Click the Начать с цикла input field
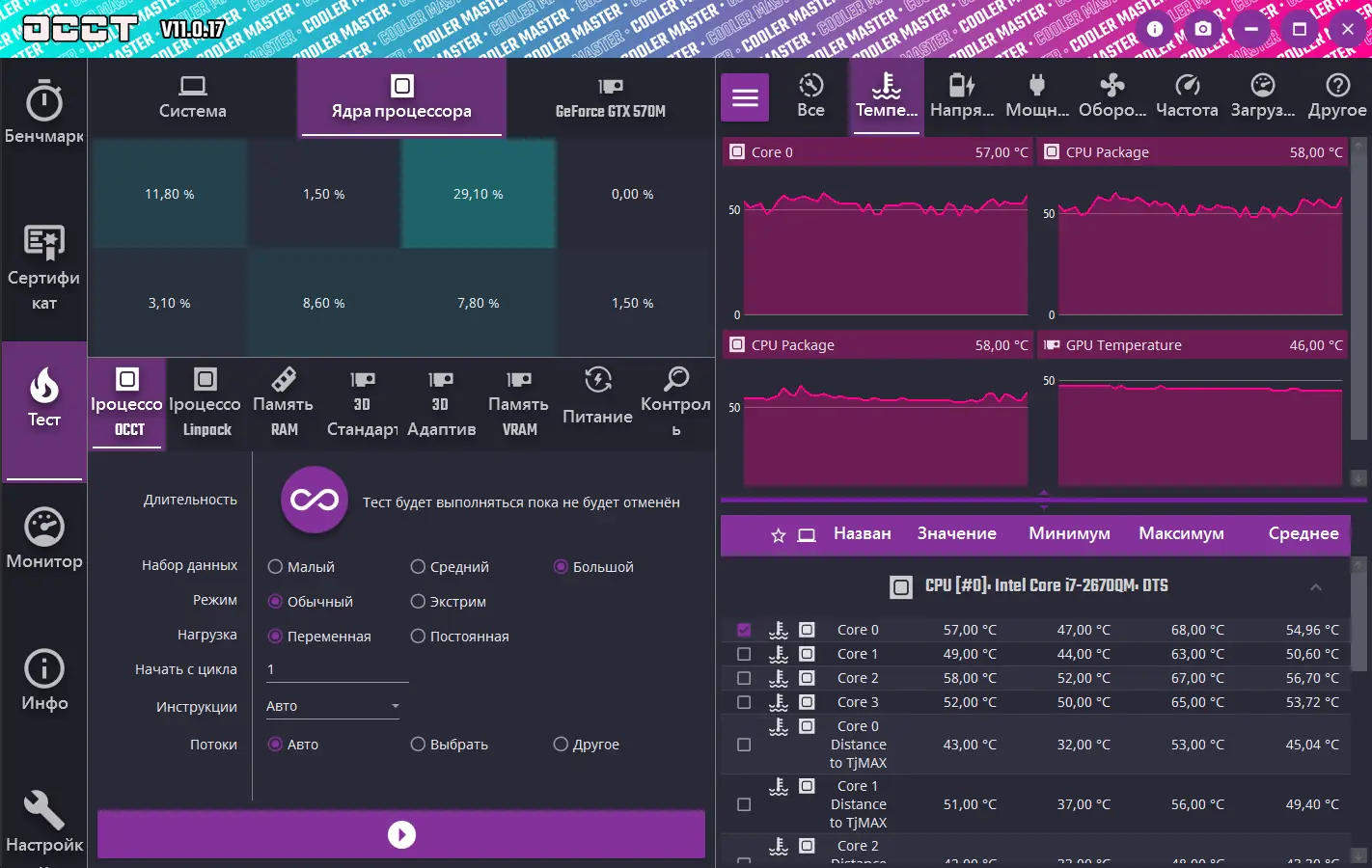The image size is (1372, 868). tap(337, 669)
